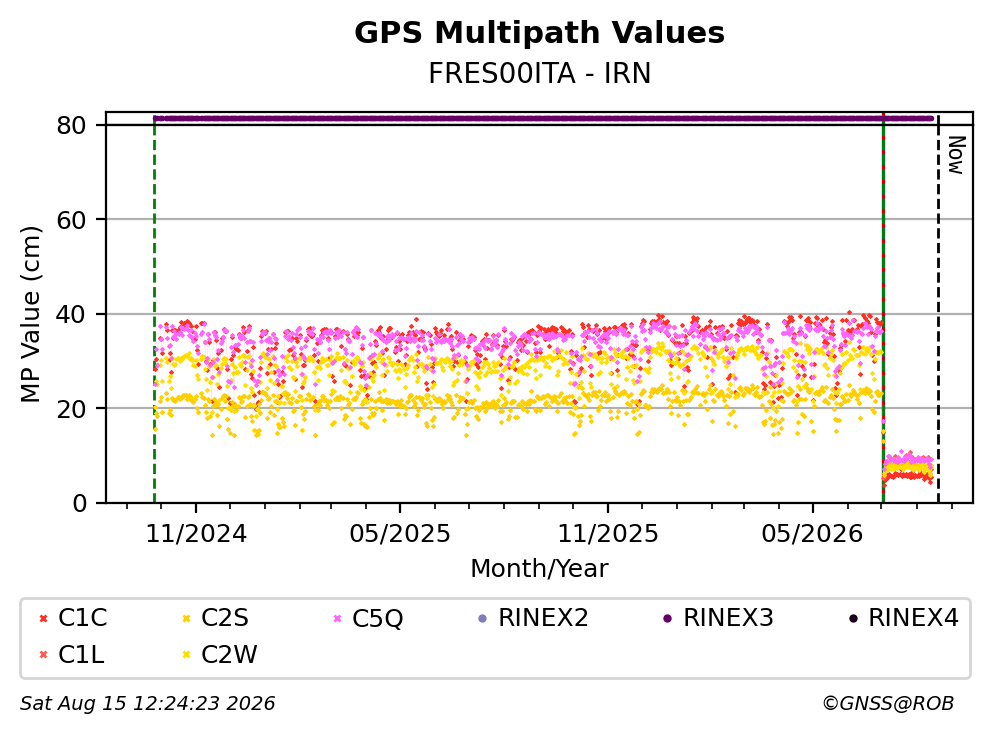
Task: Click the 05/2025 x-axis tick label
Action: (400, 534)
